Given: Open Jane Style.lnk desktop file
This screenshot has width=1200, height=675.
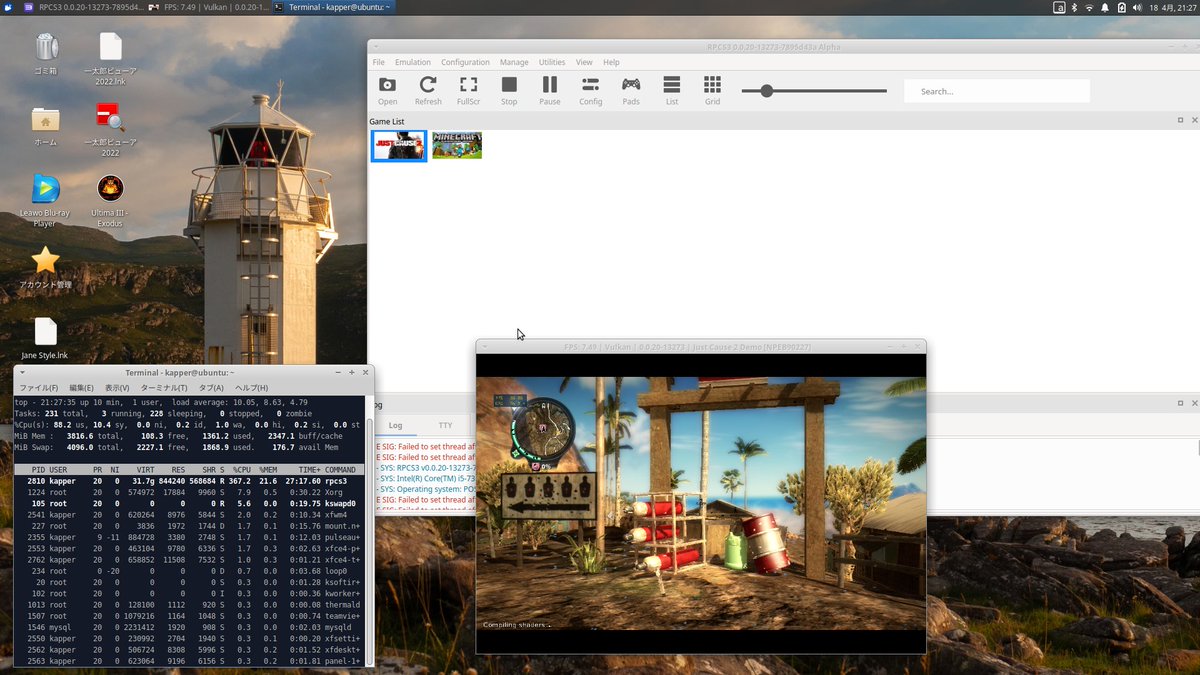Looking at the screenshot, I should pyautogui.click(x=45, y=339).
